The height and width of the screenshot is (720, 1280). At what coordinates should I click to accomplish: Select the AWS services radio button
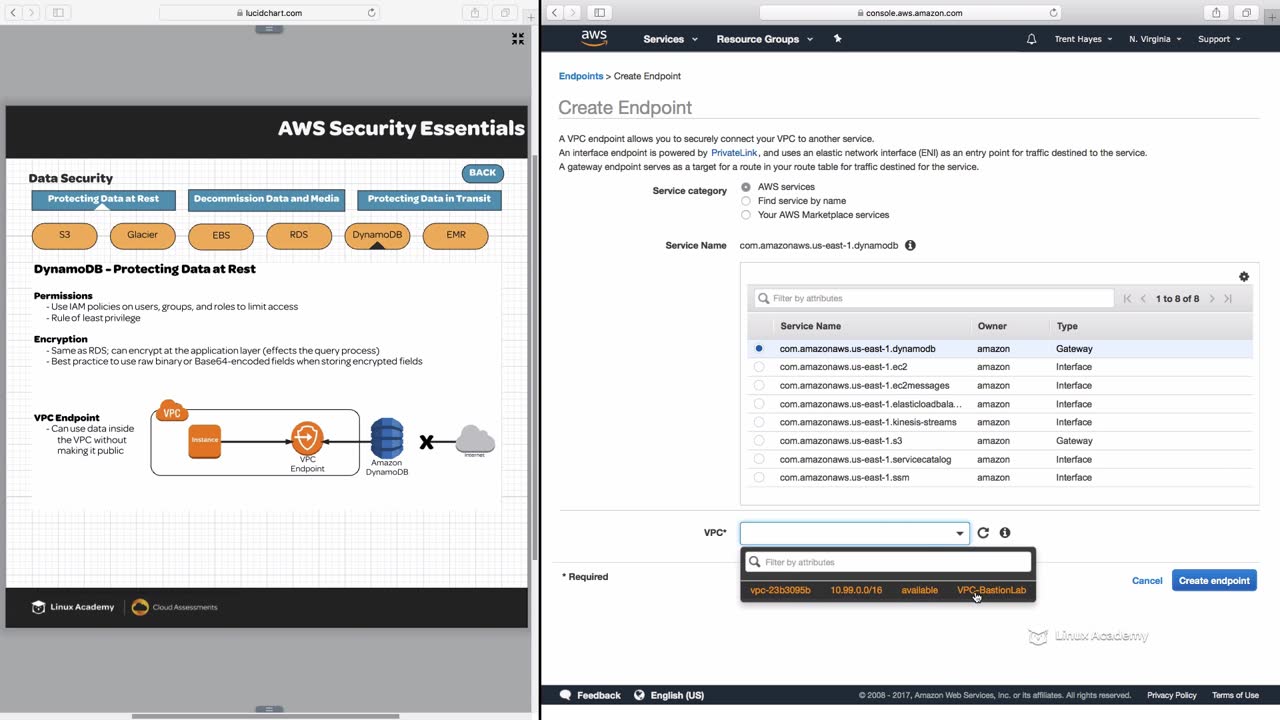746,187
